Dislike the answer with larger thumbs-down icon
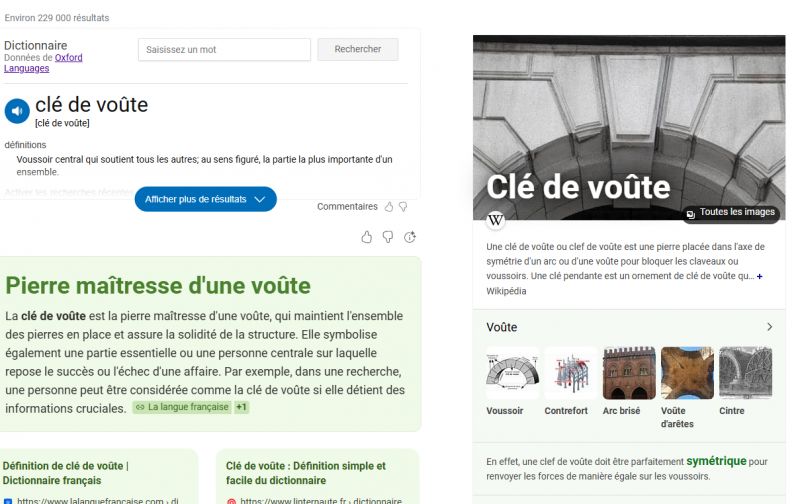Viewport: 800px width, 504px height. [x=388, y=237]
